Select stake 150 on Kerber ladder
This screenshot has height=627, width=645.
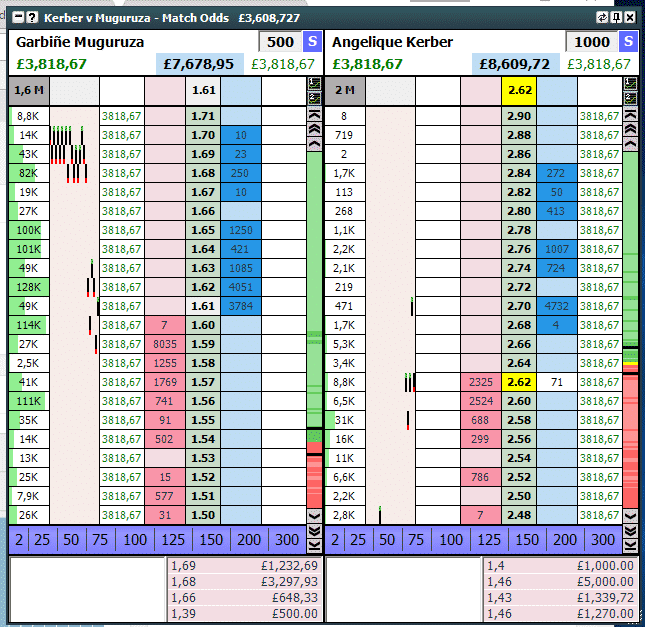click(527, 539)
